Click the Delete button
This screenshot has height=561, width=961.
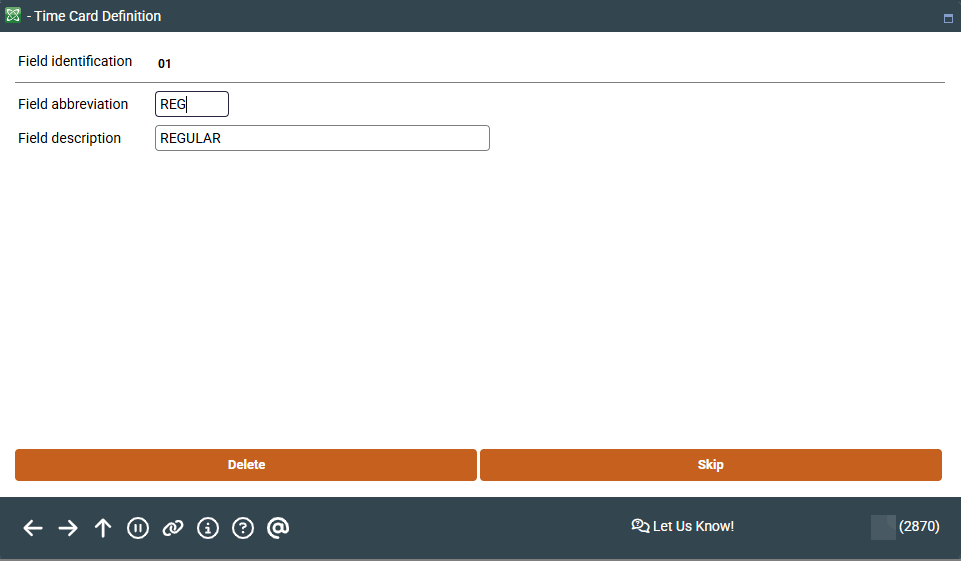point(246,465)
